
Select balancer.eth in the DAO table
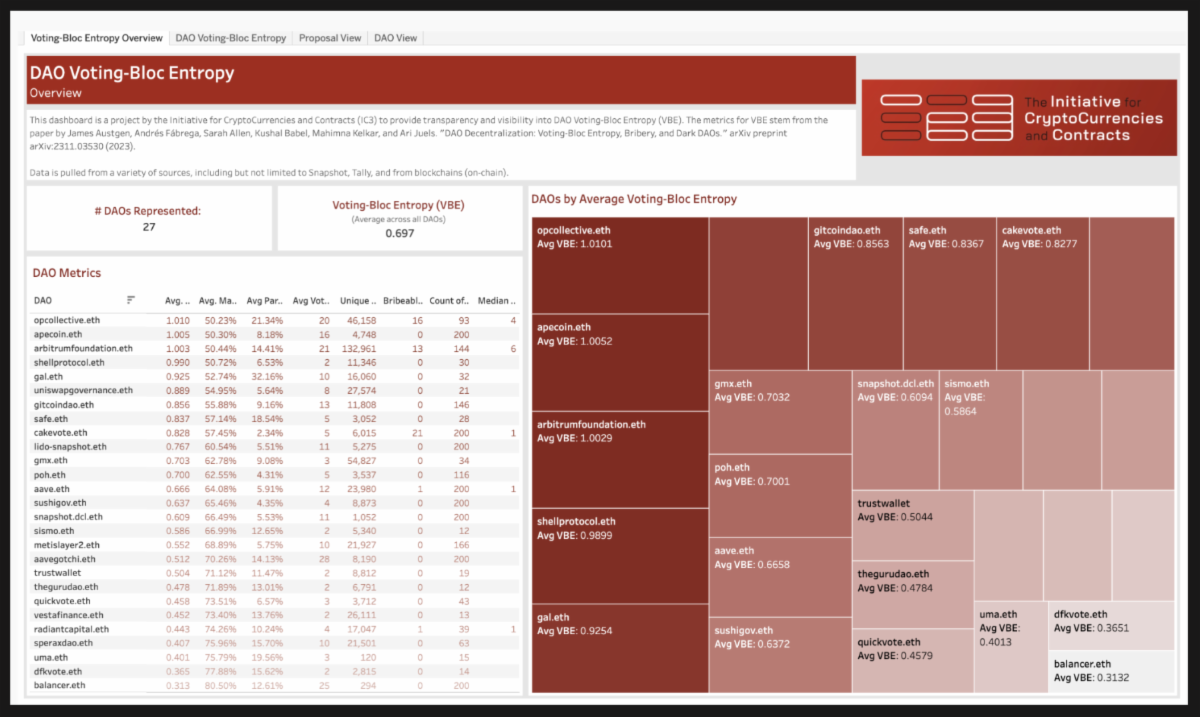tap(59, 685)
